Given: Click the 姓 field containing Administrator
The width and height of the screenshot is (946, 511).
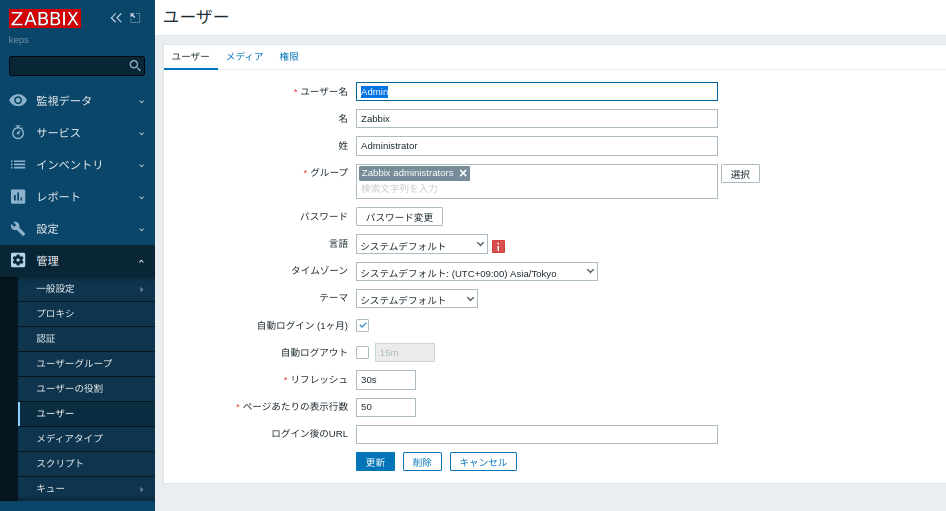Looking at the screenshot, I should click(537, 145).
